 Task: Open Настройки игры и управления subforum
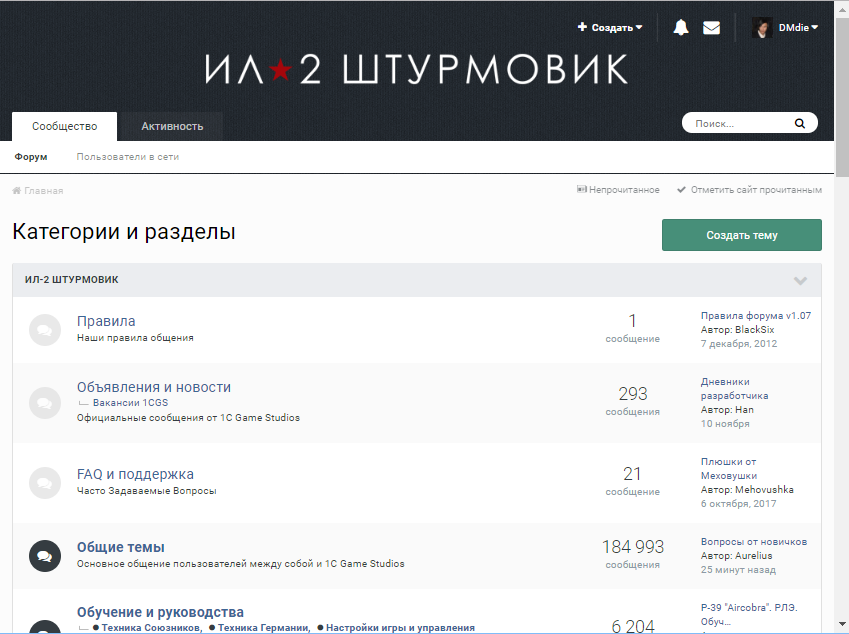pyautogui.click(x=400, y=628)
